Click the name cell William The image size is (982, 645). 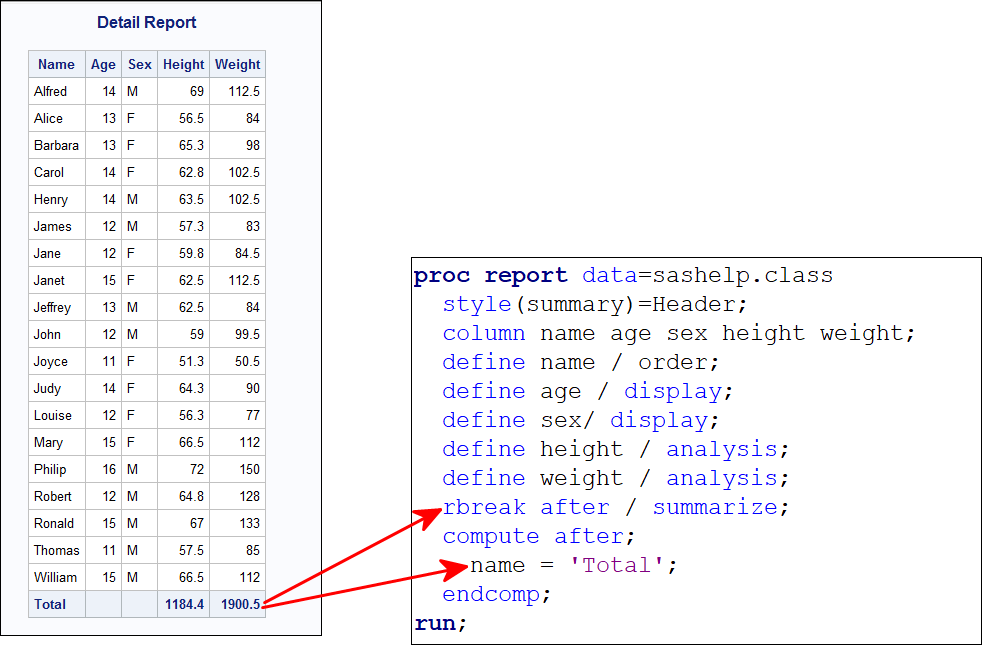tap(55, 577)
